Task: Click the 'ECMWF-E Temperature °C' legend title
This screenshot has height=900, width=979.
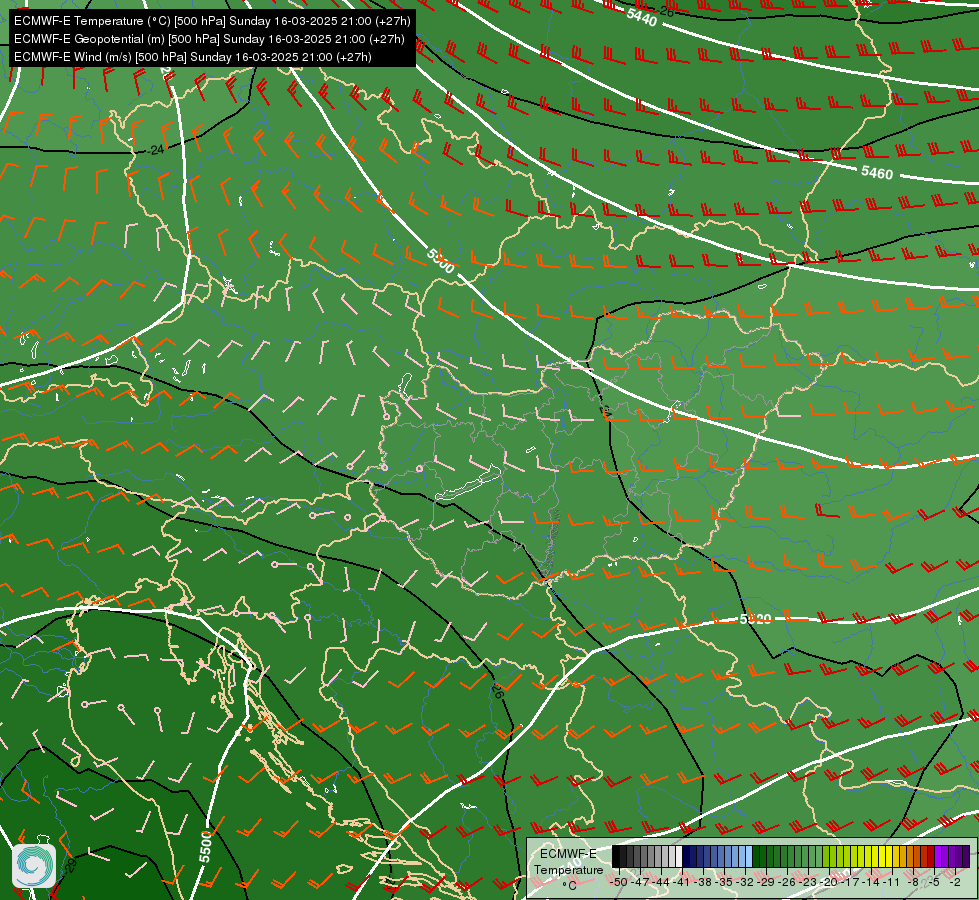Action: 568,869
